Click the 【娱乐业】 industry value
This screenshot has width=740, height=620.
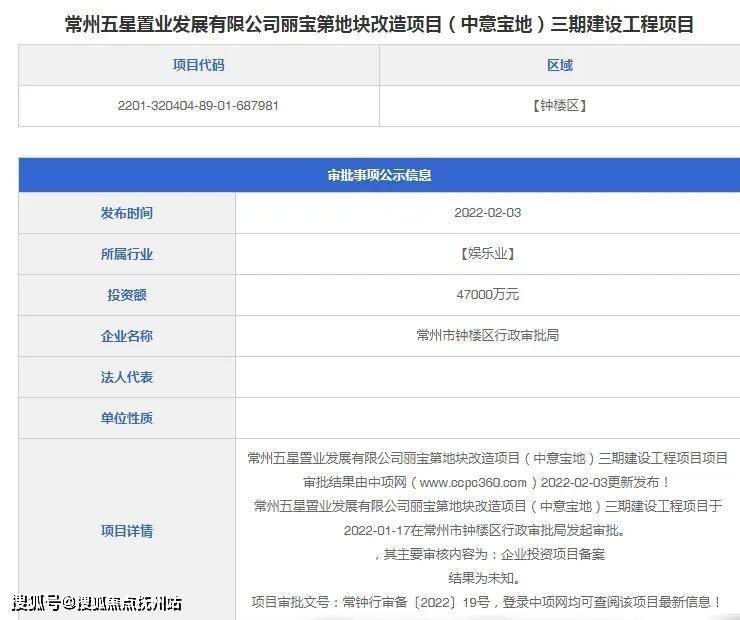pos(487,254)
